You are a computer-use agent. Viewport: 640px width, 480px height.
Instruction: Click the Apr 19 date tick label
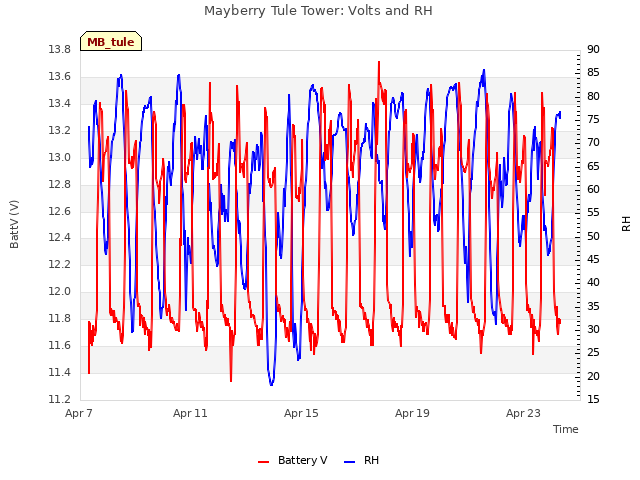[x=412, y=413]
